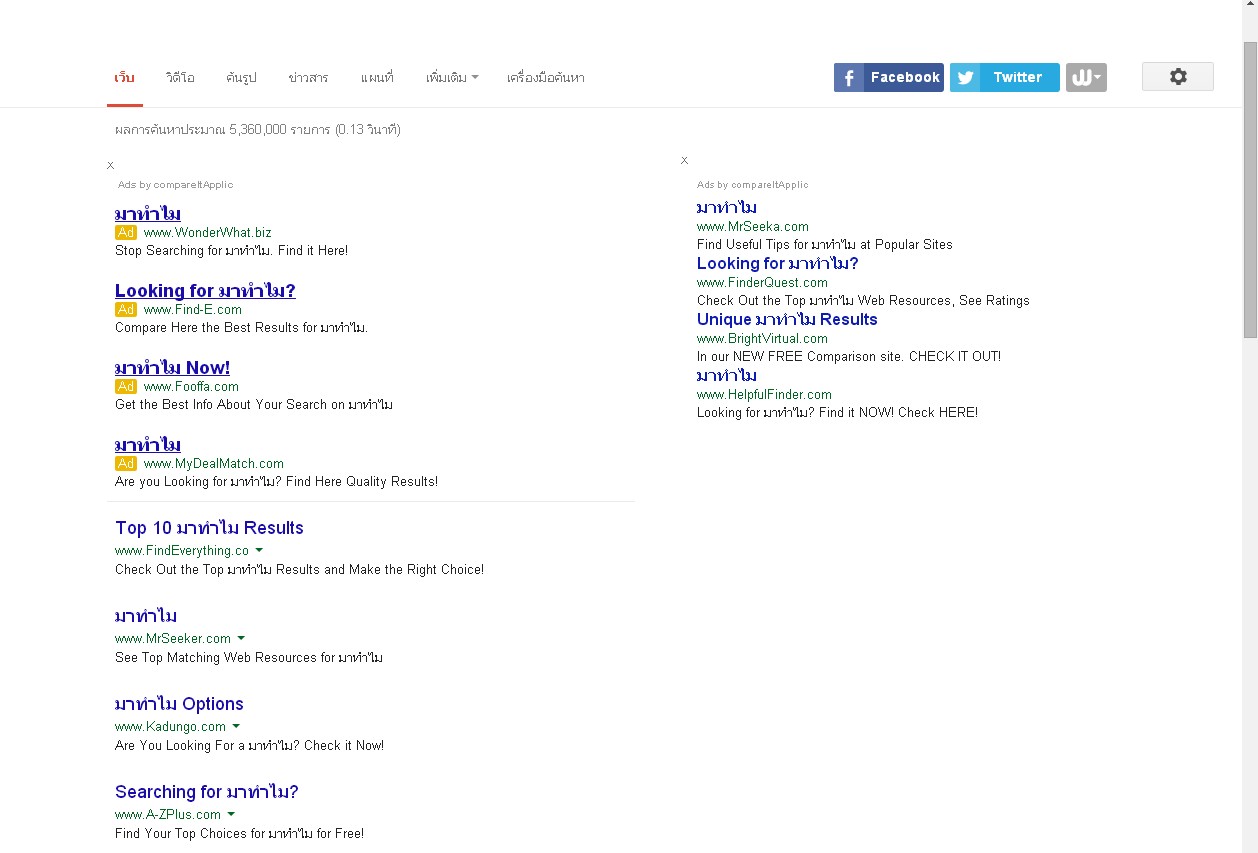Screen dimensions: 1258x853
Task: Open the gray share-more dropdown button
Action: tap(1086, 77)
